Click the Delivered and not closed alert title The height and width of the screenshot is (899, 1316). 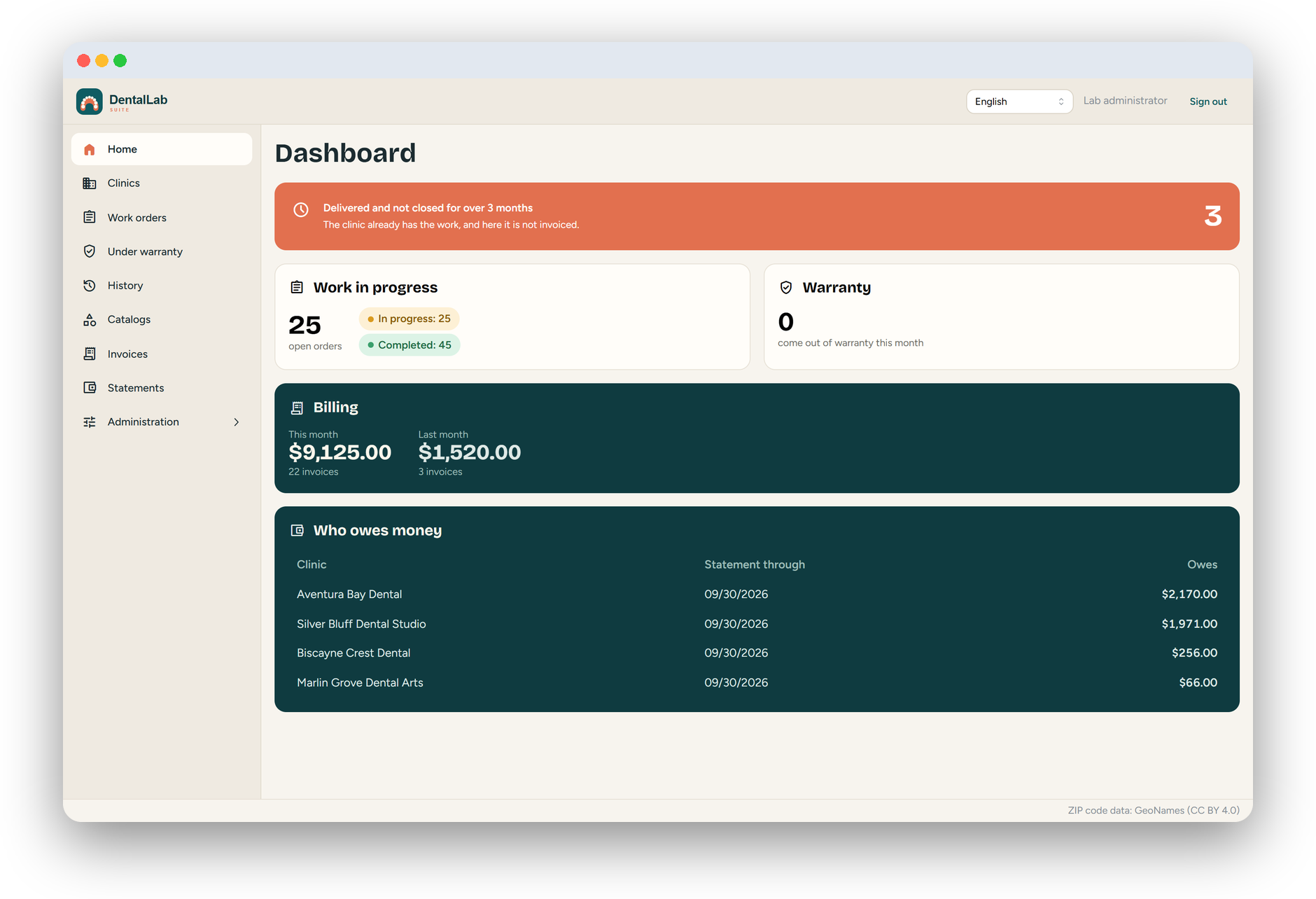pos(428,208)
